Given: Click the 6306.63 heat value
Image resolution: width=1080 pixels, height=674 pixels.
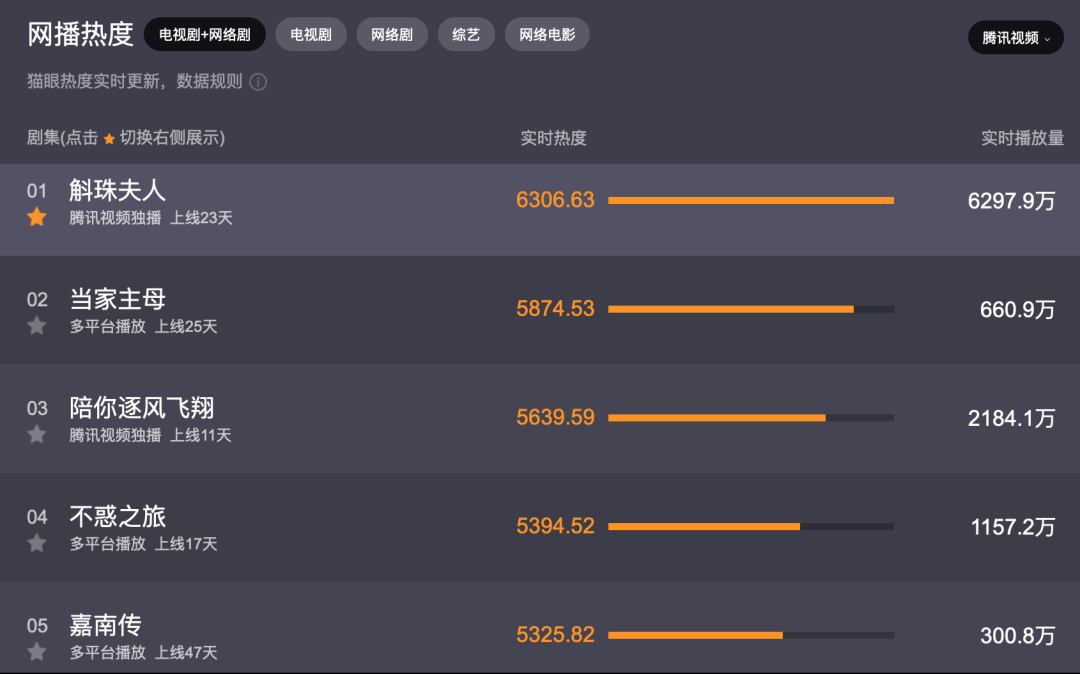Looking at the screenshot, I should click(555, 200).
